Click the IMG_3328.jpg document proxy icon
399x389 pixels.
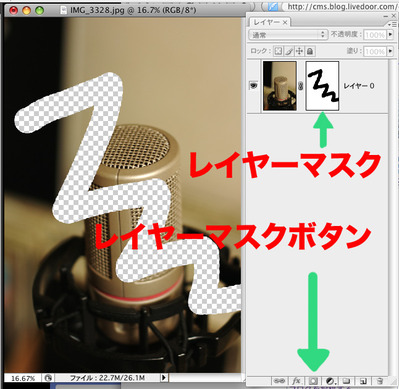coord(63,10)
